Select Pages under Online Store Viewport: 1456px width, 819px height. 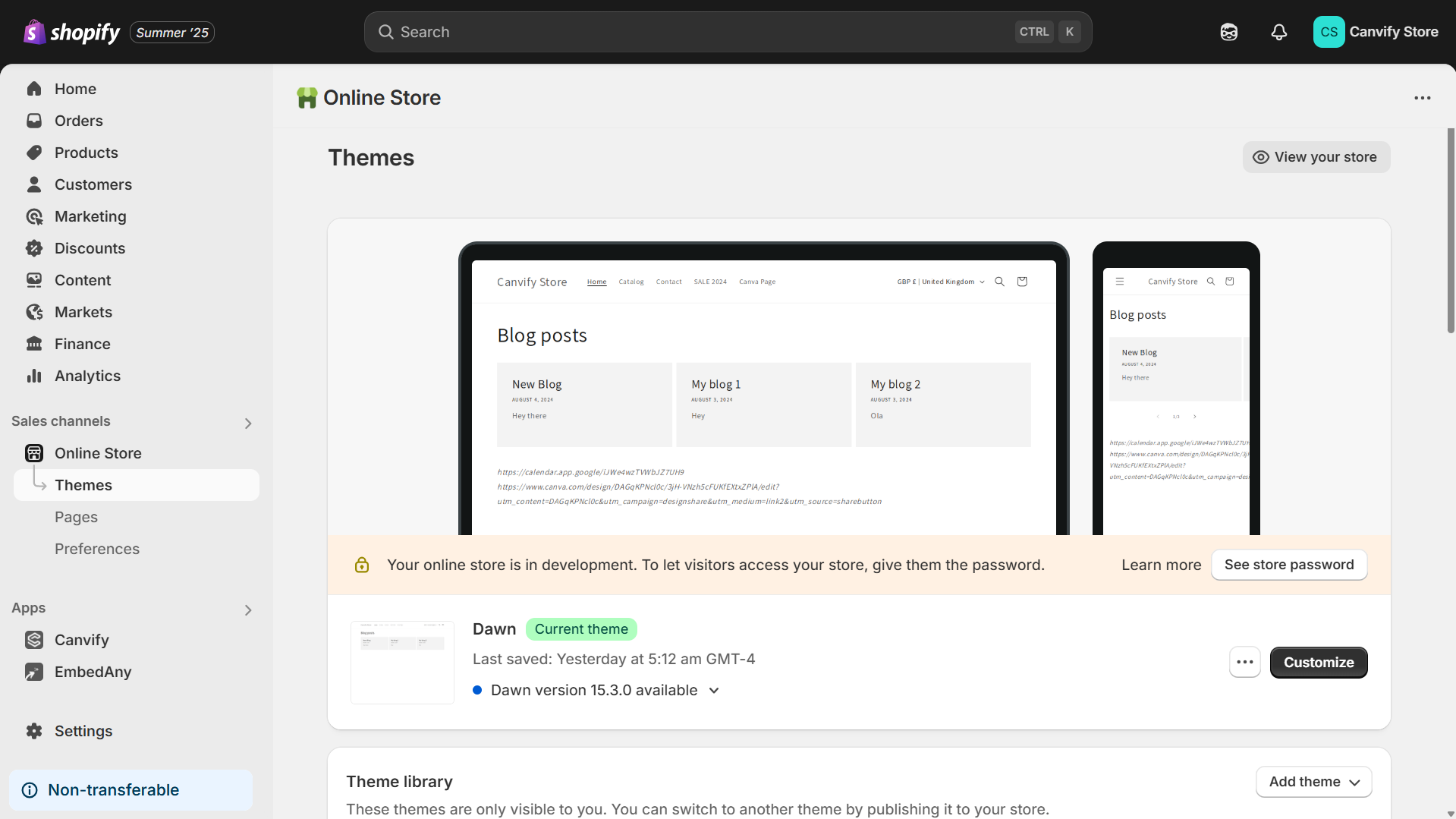pyautogui.click(x=76, y=517)
